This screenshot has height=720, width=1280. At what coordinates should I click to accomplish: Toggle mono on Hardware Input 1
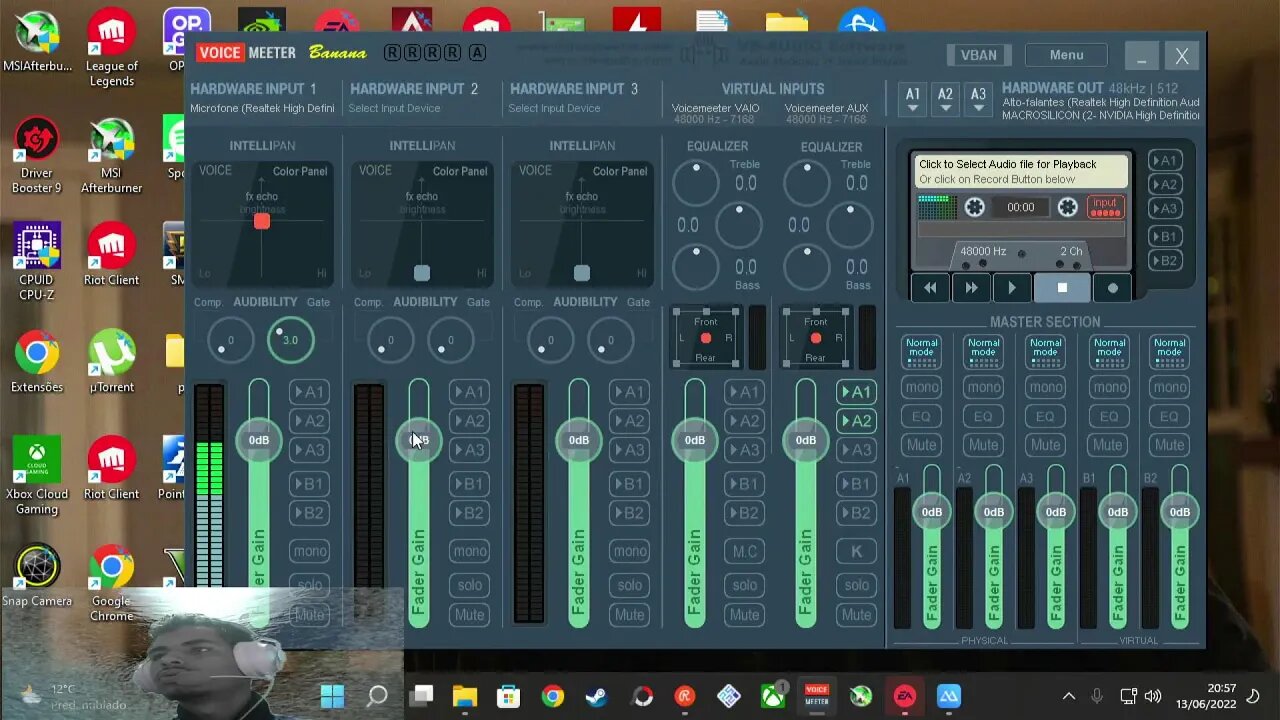(309, 551)
